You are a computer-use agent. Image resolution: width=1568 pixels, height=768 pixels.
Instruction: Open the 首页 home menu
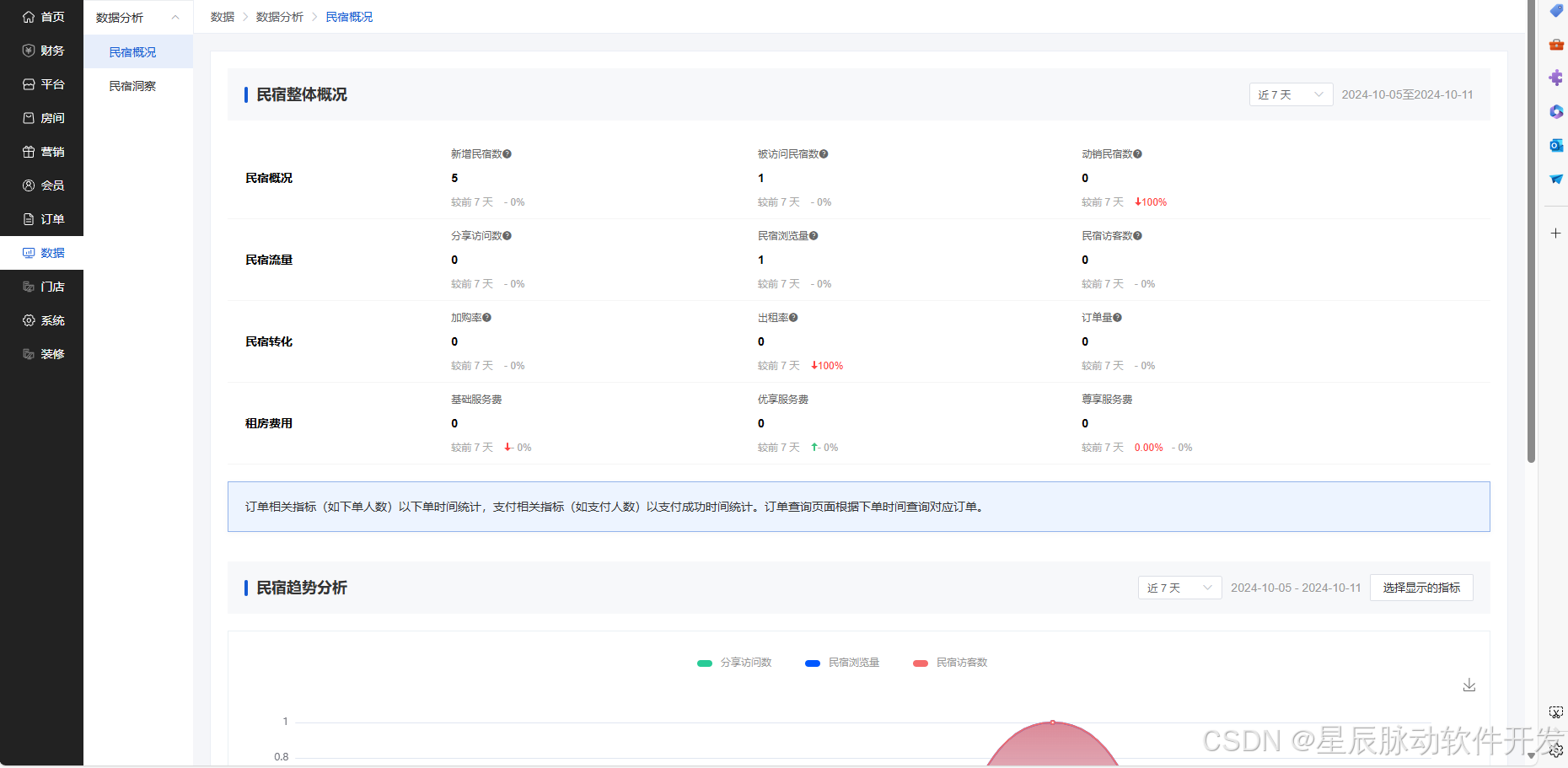[42, 17]
